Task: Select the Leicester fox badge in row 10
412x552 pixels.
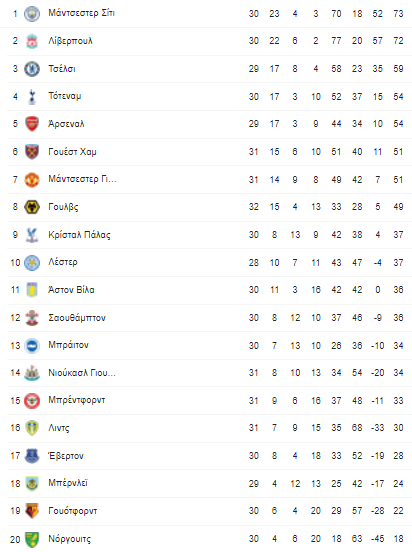Action: [32, 262]
